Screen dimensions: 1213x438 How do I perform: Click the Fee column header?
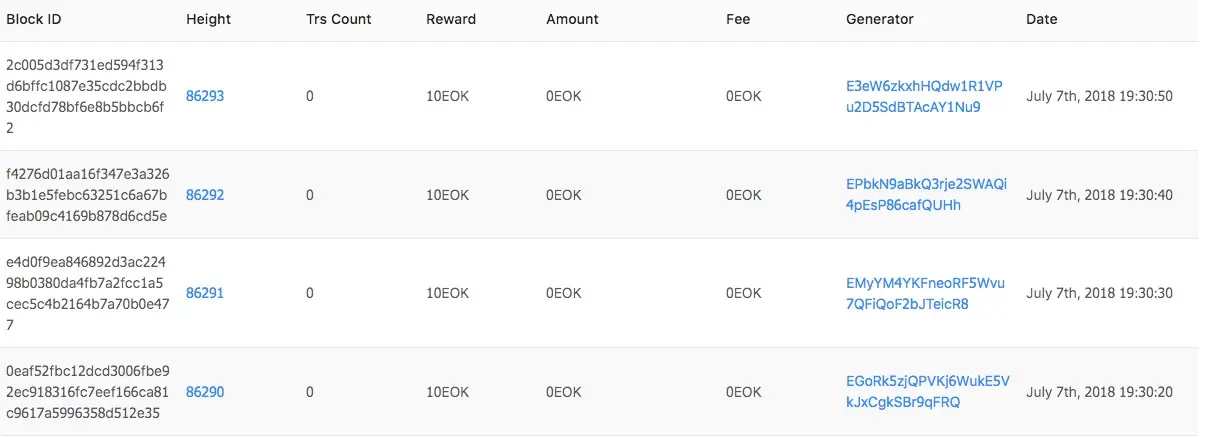point(737,19)
